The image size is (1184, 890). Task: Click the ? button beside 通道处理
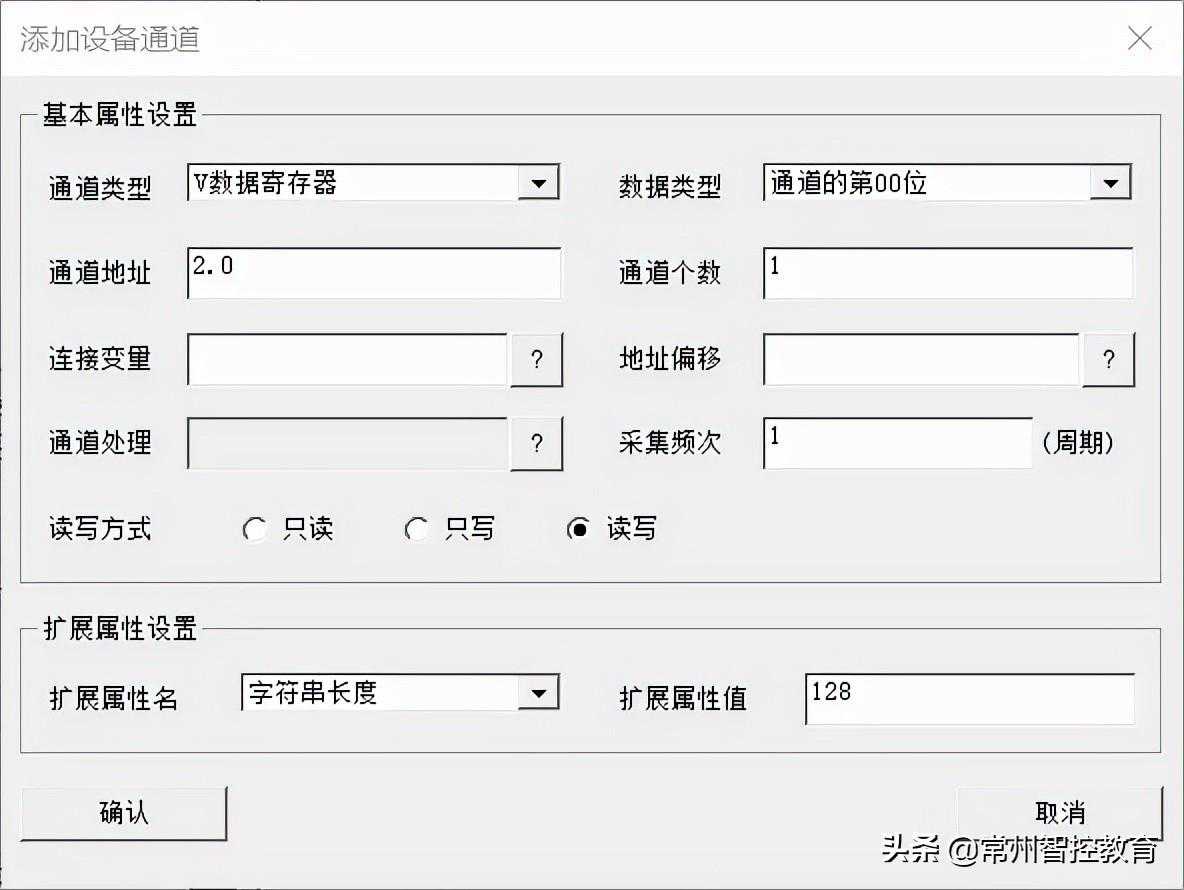(537, 444)
